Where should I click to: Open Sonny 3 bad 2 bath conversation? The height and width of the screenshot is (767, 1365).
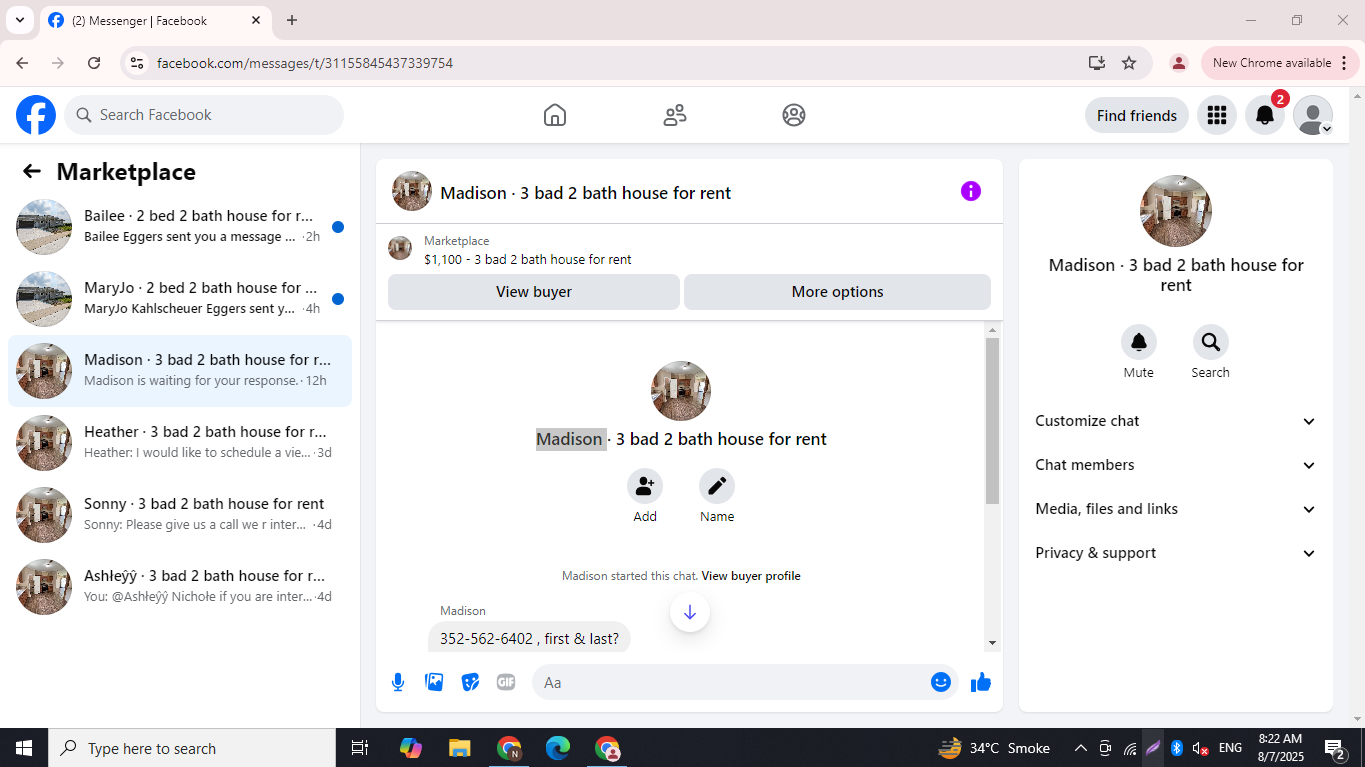[180, 515]
